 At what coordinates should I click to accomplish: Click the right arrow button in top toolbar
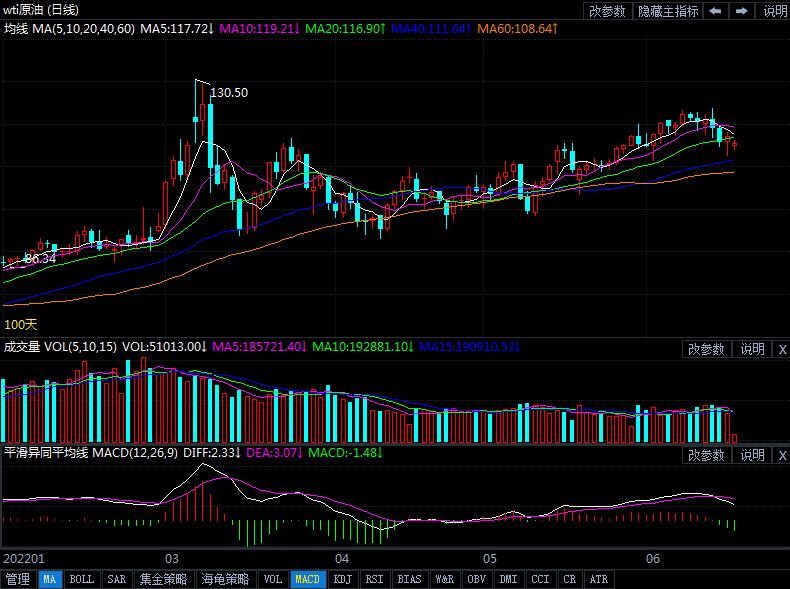coord(741,11)
